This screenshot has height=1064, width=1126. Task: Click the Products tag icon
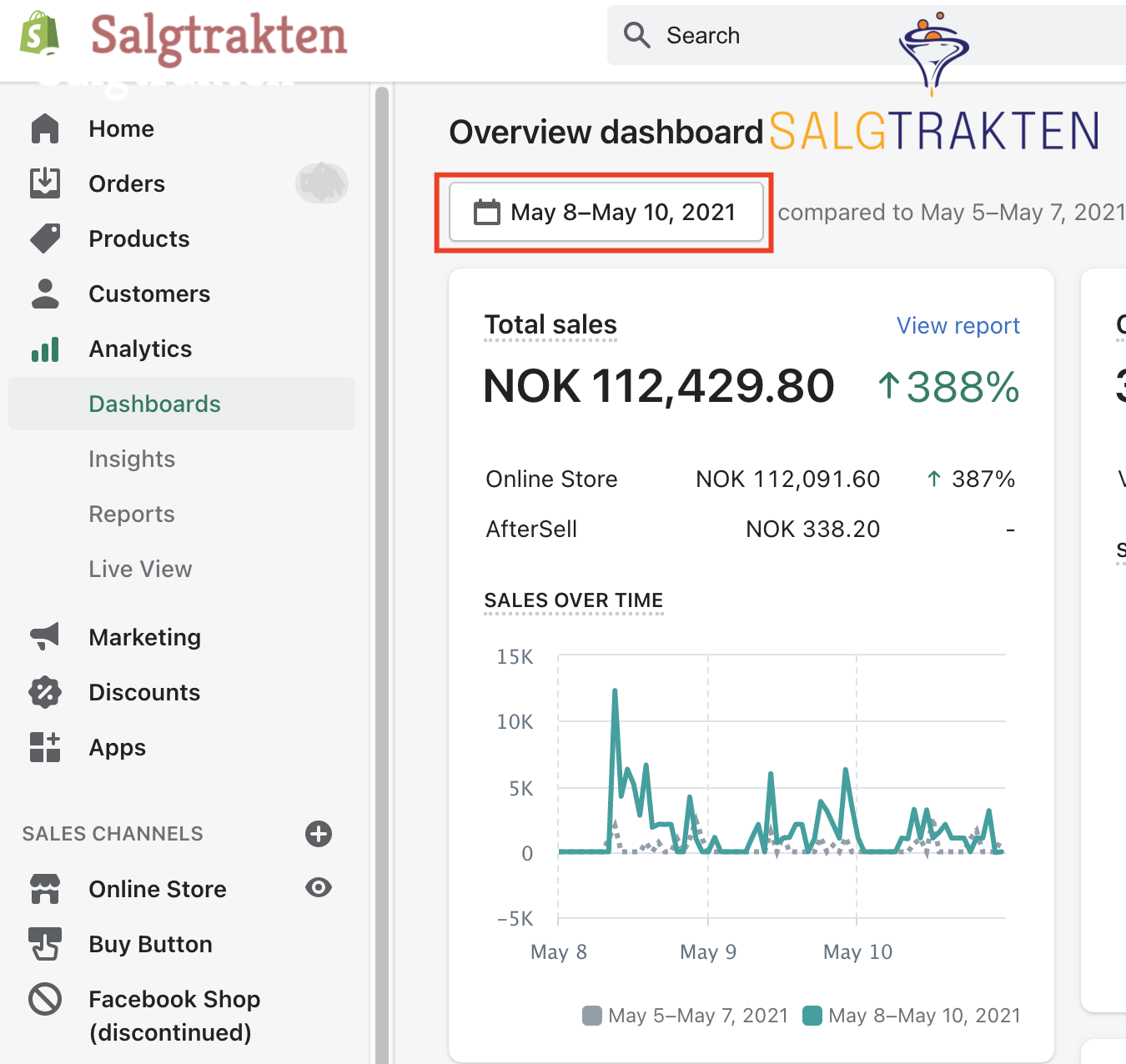pyautogui.click(x=45, y=238)
